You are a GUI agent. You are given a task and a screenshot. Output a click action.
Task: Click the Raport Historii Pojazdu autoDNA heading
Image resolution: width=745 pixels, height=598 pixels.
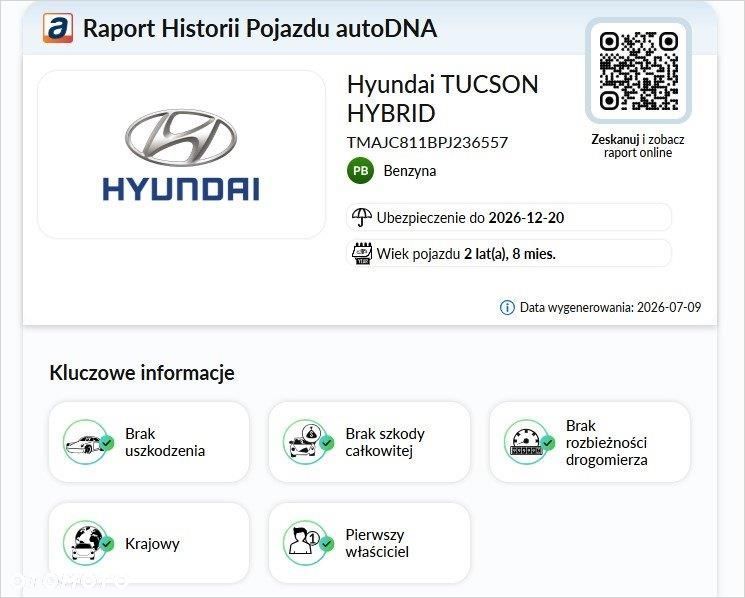coord(260,28)
